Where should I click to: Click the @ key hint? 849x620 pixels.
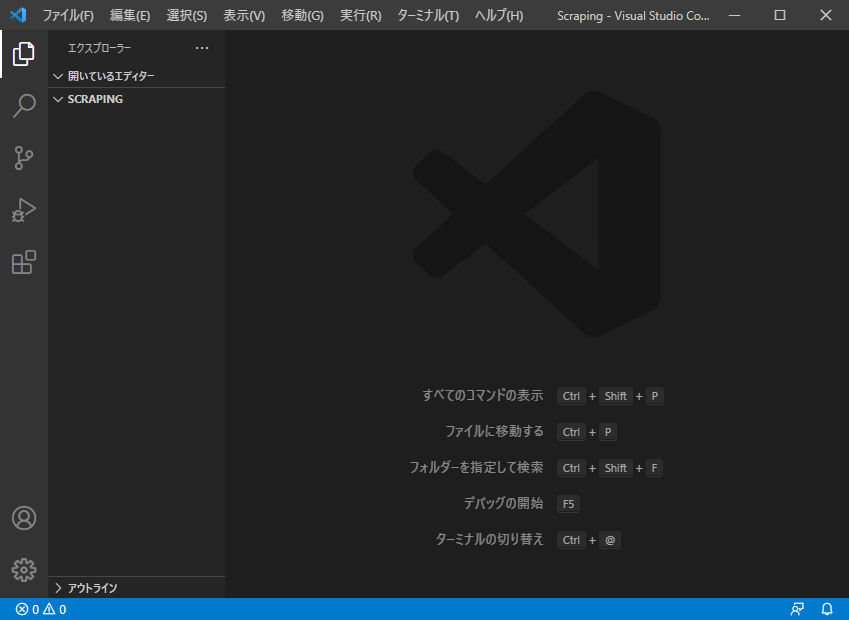click(610, 540)
